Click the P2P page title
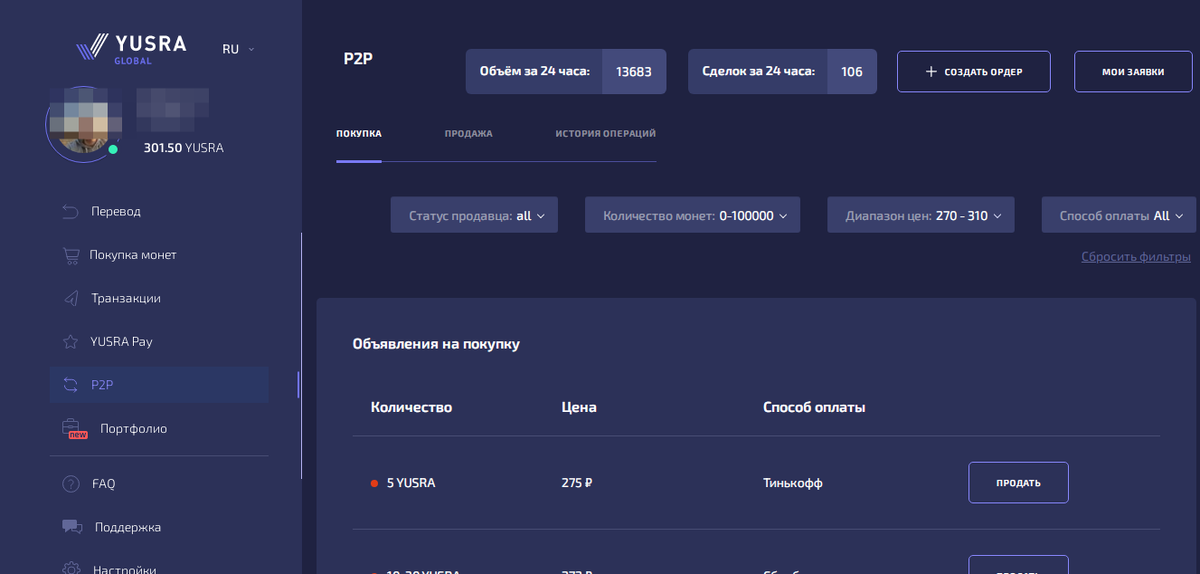 tap(359, 58)
